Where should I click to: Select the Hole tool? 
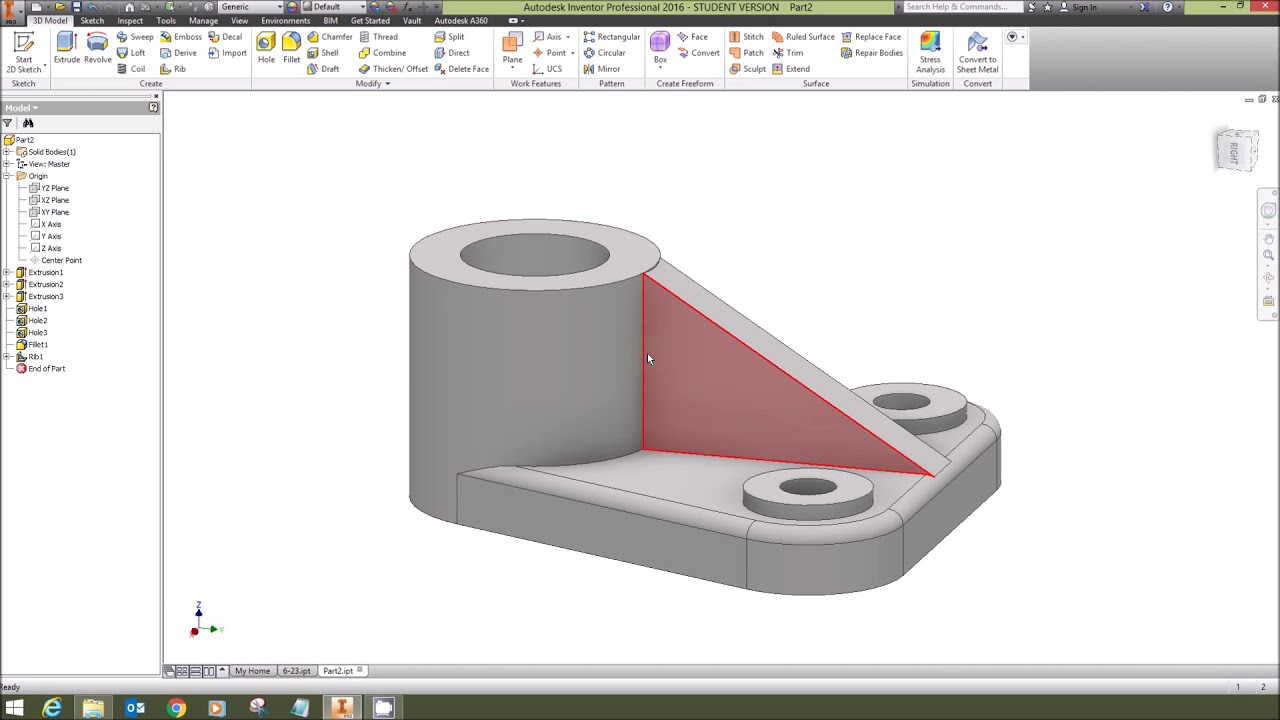(266, 48)
